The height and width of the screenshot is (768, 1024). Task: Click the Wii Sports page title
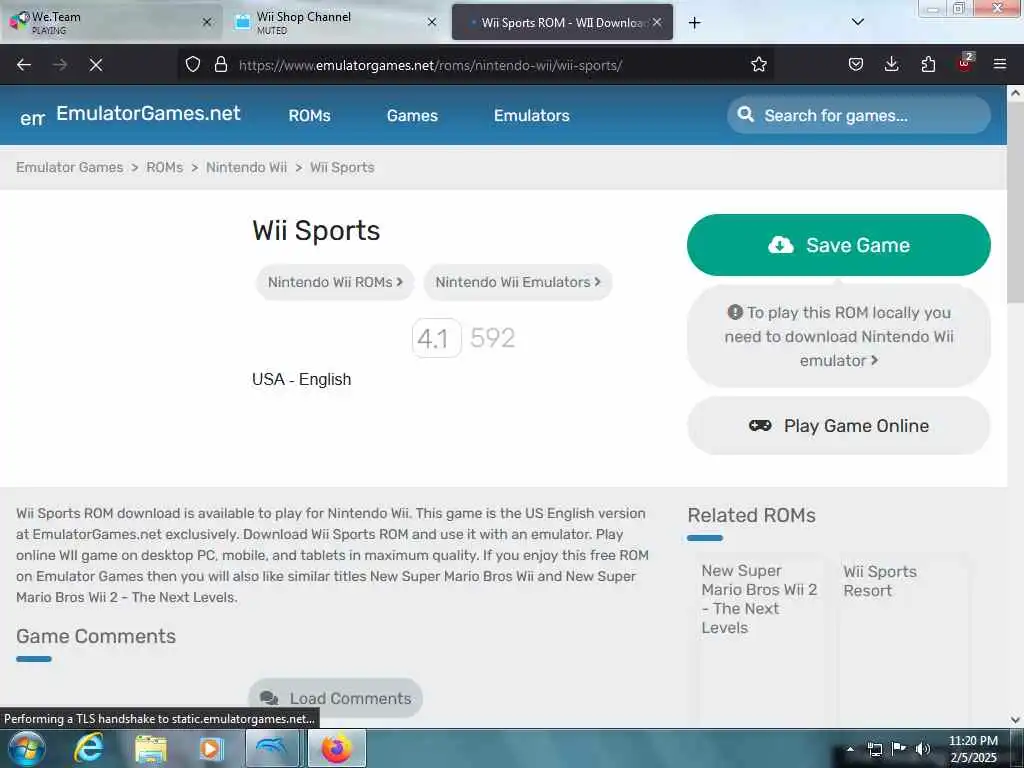pyautogui.click(x=316, y=231)
